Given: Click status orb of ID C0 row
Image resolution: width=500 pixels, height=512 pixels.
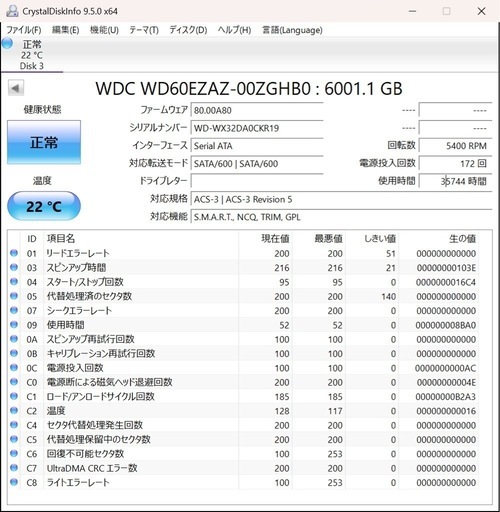Looking at the screenshot, I should [14, 382].
